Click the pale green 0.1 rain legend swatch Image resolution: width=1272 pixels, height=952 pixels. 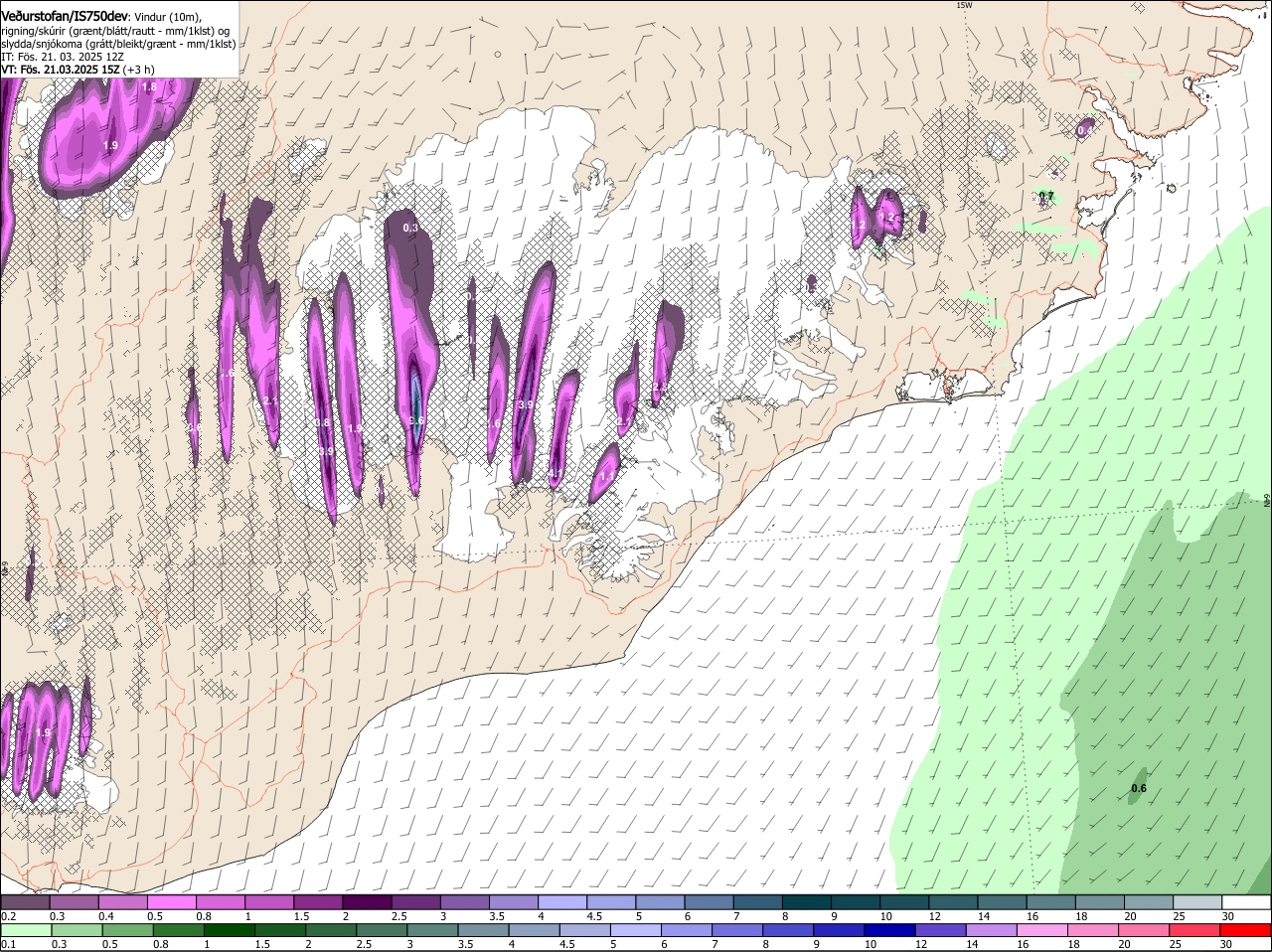[25, 930]
